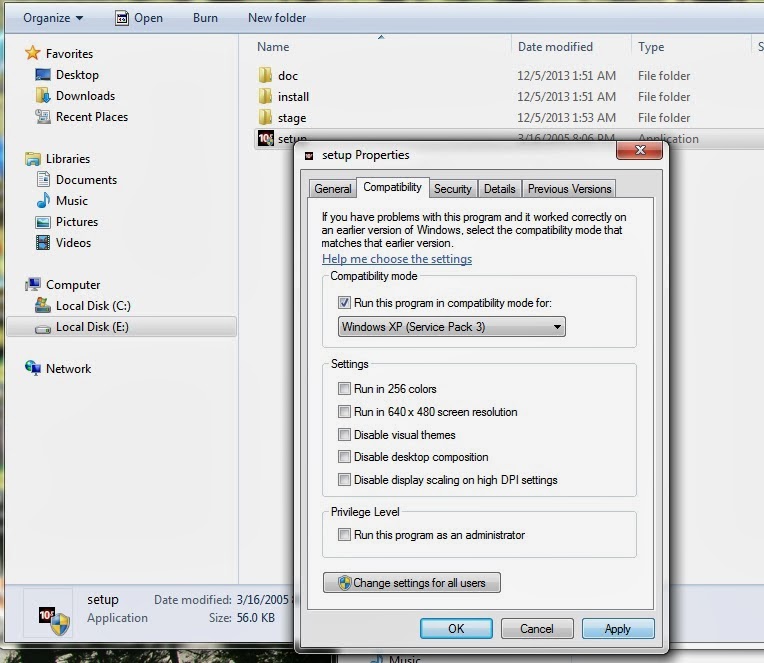Viewport: 764px width, 663px height.
Task: Click the Pictures library icon
Action: [43, 222]
